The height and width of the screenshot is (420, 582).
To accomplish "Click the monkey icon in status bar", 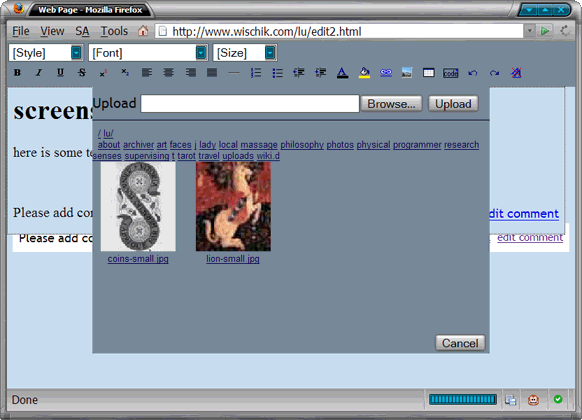I will click(x=533, y=400).
